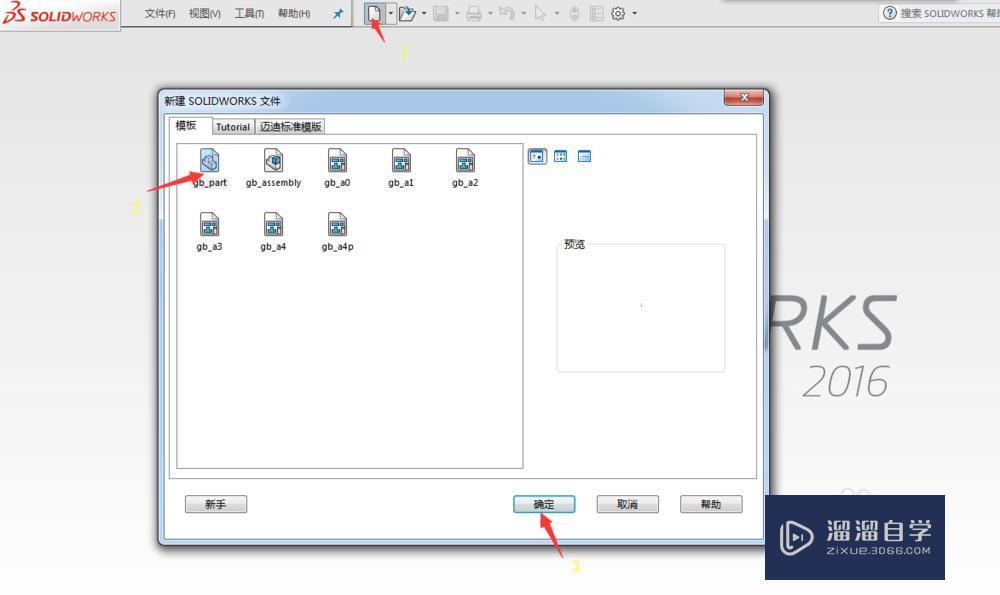Click the Rebuild traffic light icon
The width and height of the screenshot is (1000, 595).
(x=575, y=13)
